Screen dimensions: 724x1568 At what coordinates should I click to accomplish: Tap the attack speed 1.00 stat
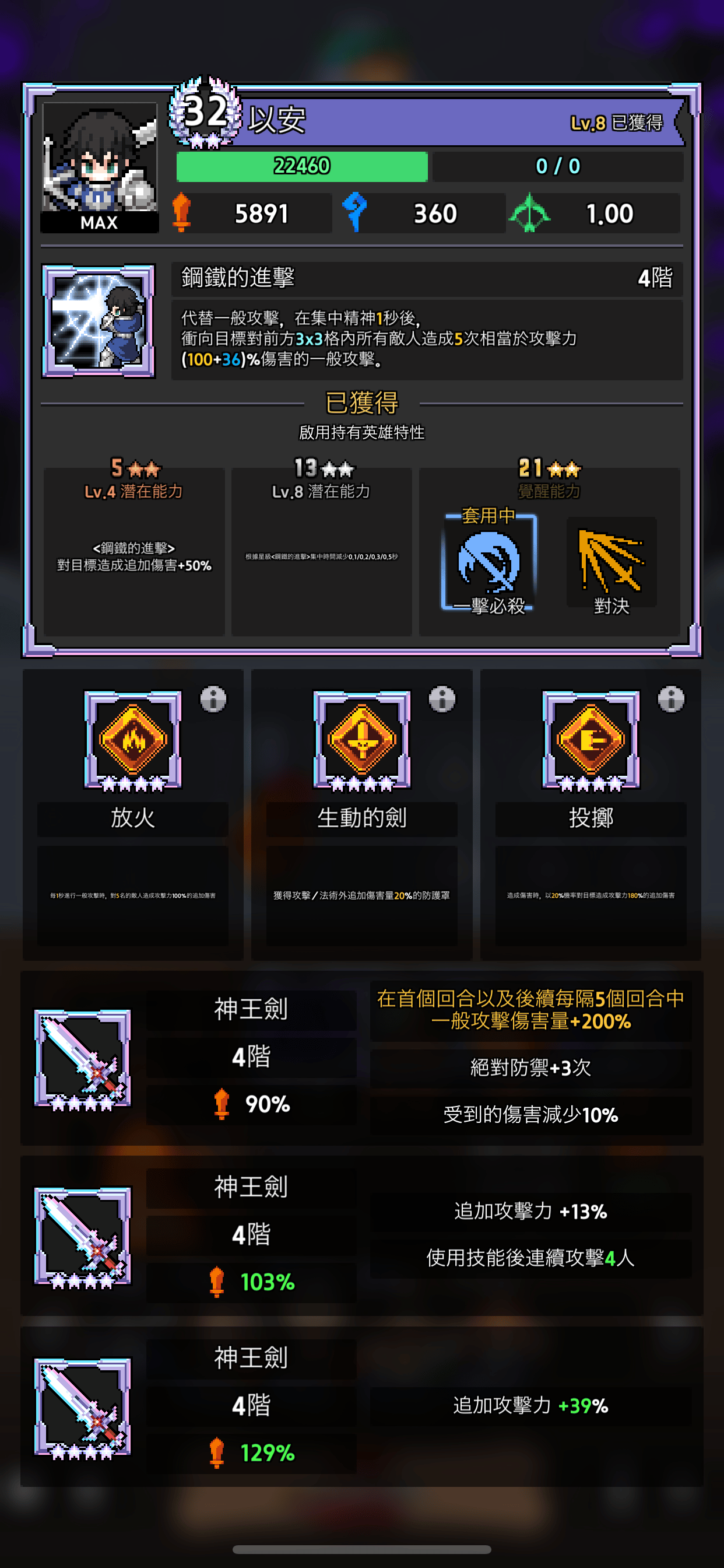pos(594,213)
